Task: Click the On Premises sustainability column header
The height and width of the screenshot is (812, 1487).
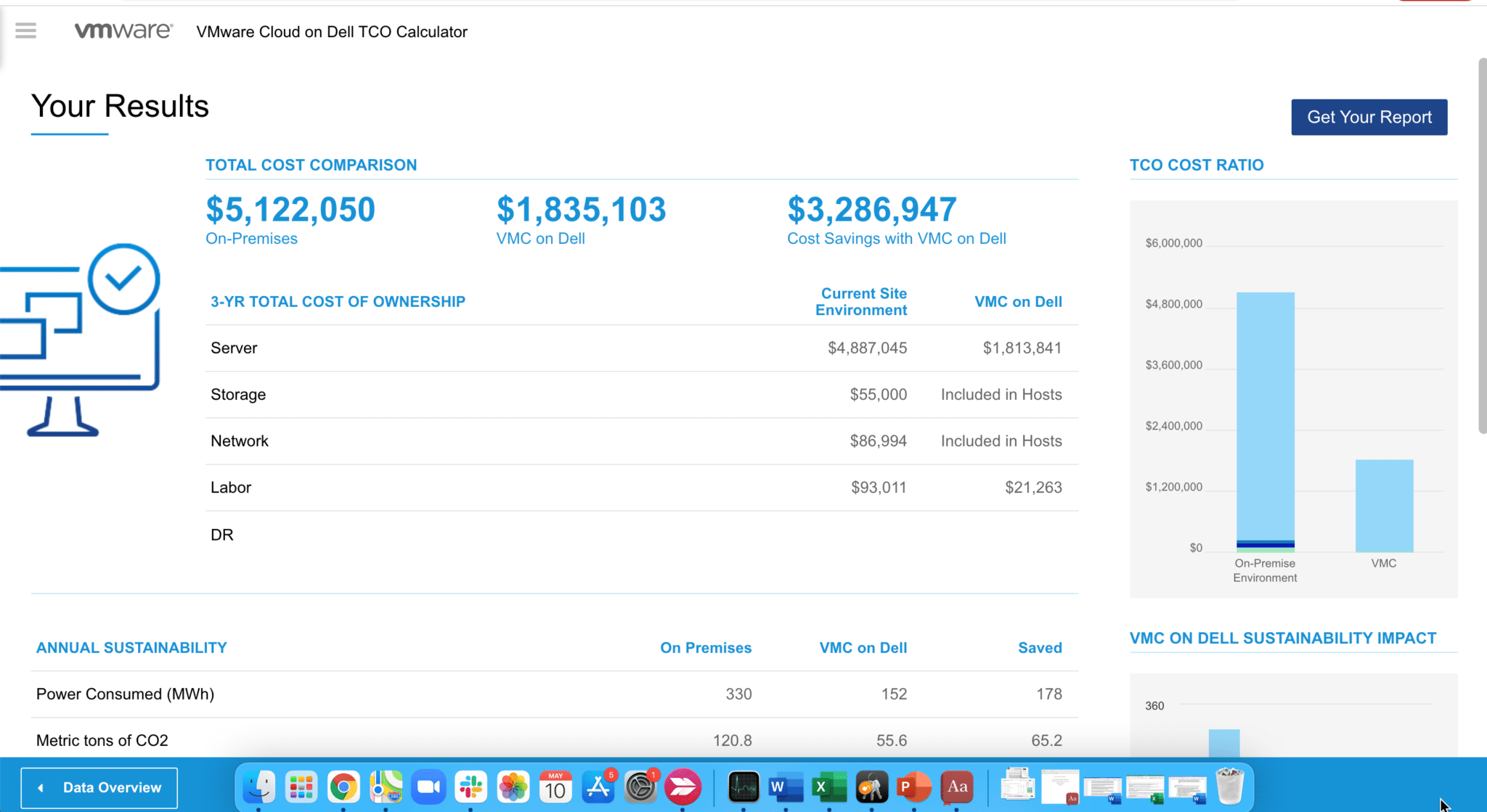Action: [706, 648]
